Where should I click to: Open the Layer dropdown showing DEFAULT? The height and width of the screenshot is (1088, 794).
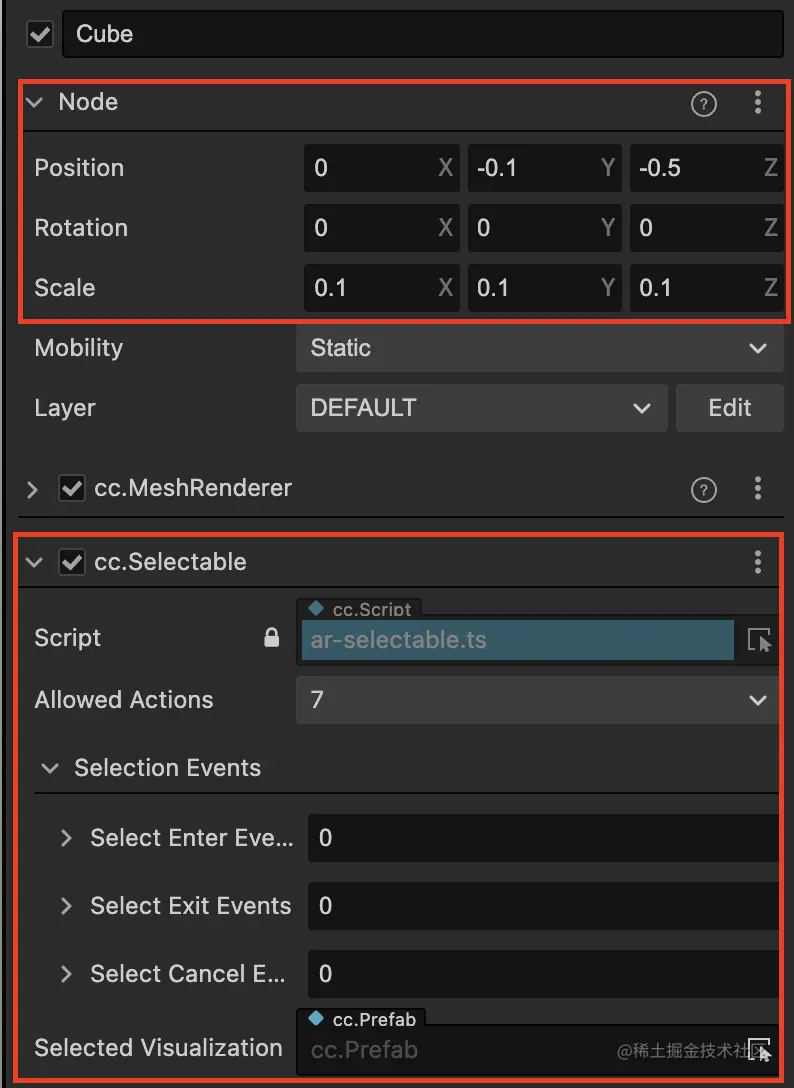point(481,408)
